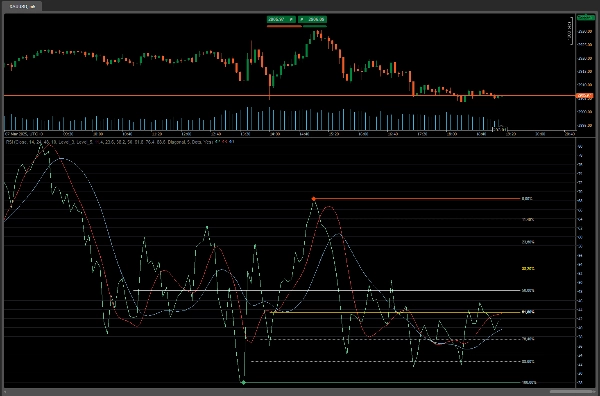This screenshot has height=396, width=600.
Task: Click the 78.60% Fibonacci level label
Action: click(x=528, y=339)
